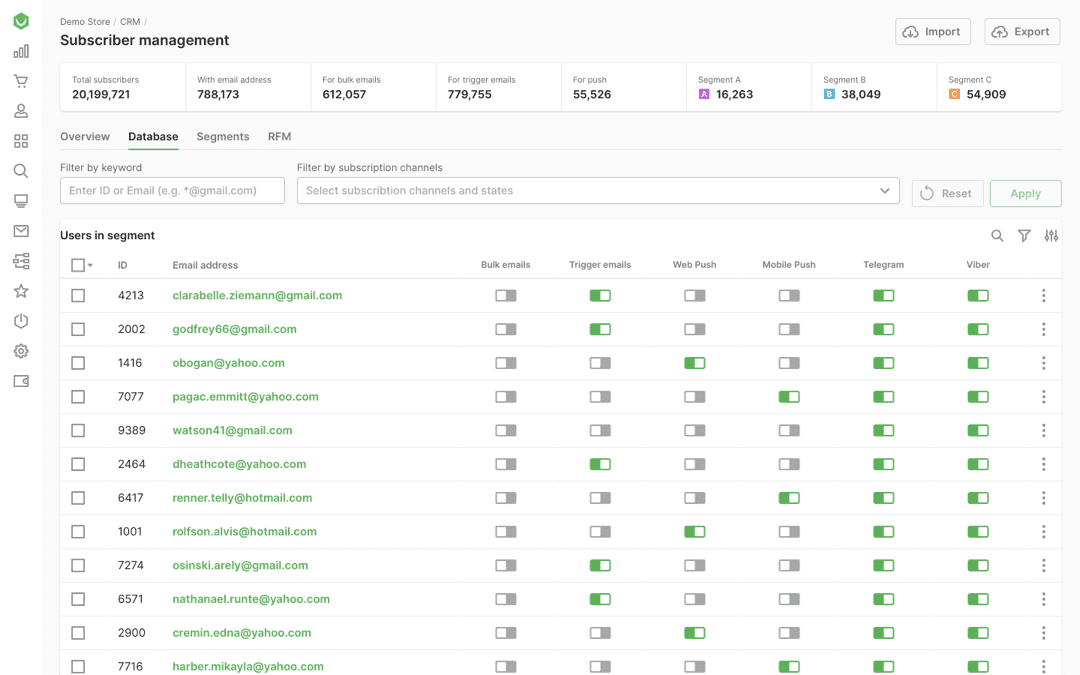Click the funnel filter icon above table
This screenshot has width=1080, height=675.
point(1024,236)
